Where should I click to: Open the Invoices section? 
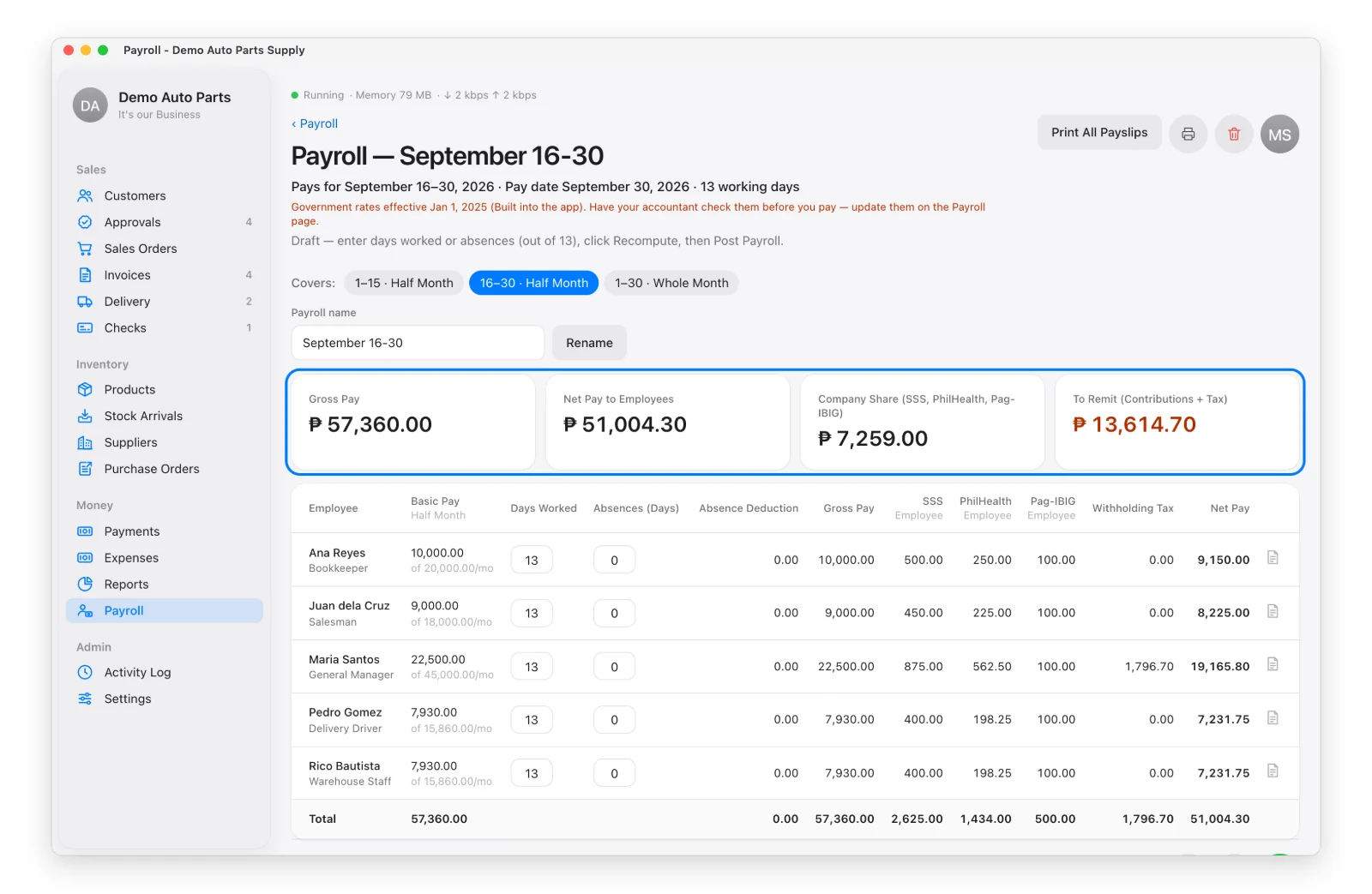coord(164,275)
